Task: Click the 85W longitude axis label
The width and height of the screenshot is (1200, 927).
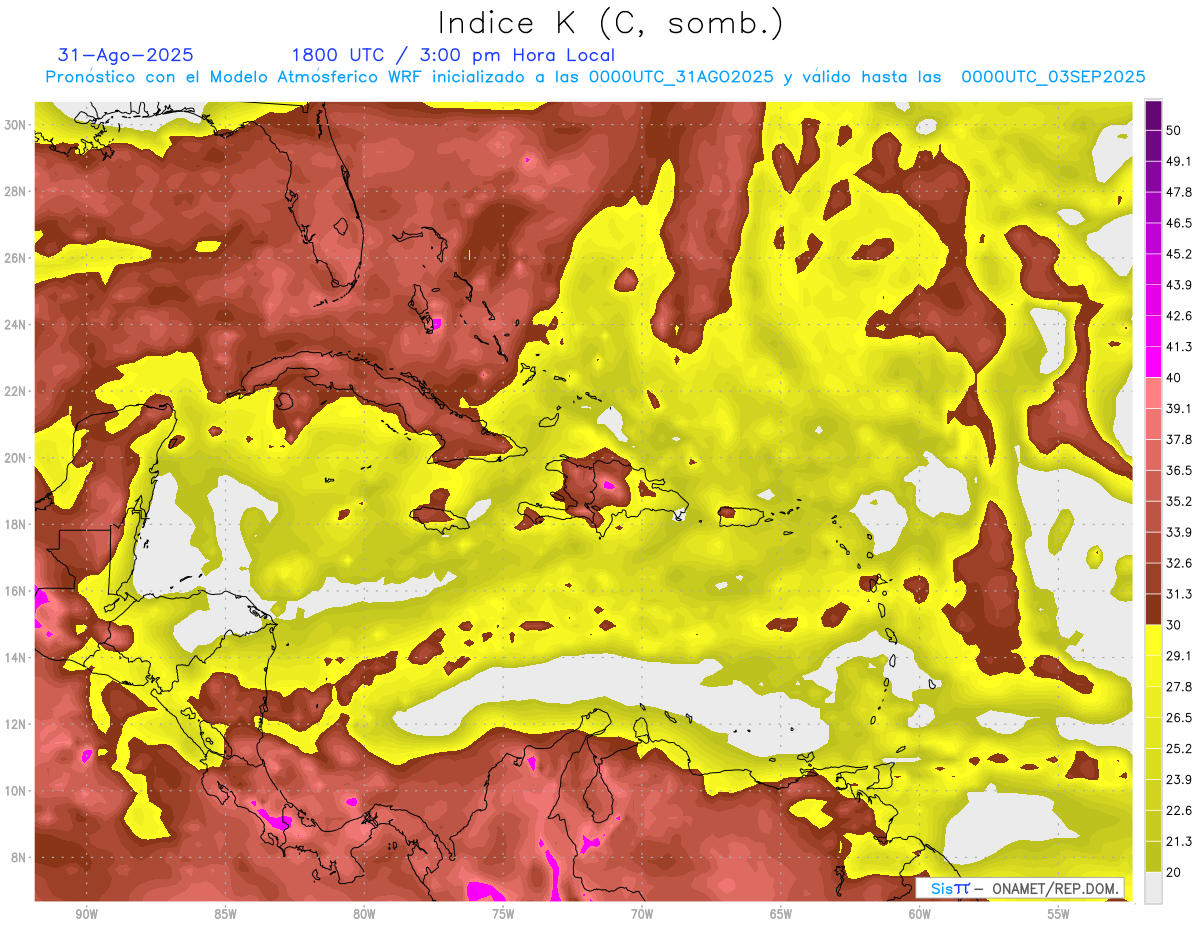Action: 225,914
